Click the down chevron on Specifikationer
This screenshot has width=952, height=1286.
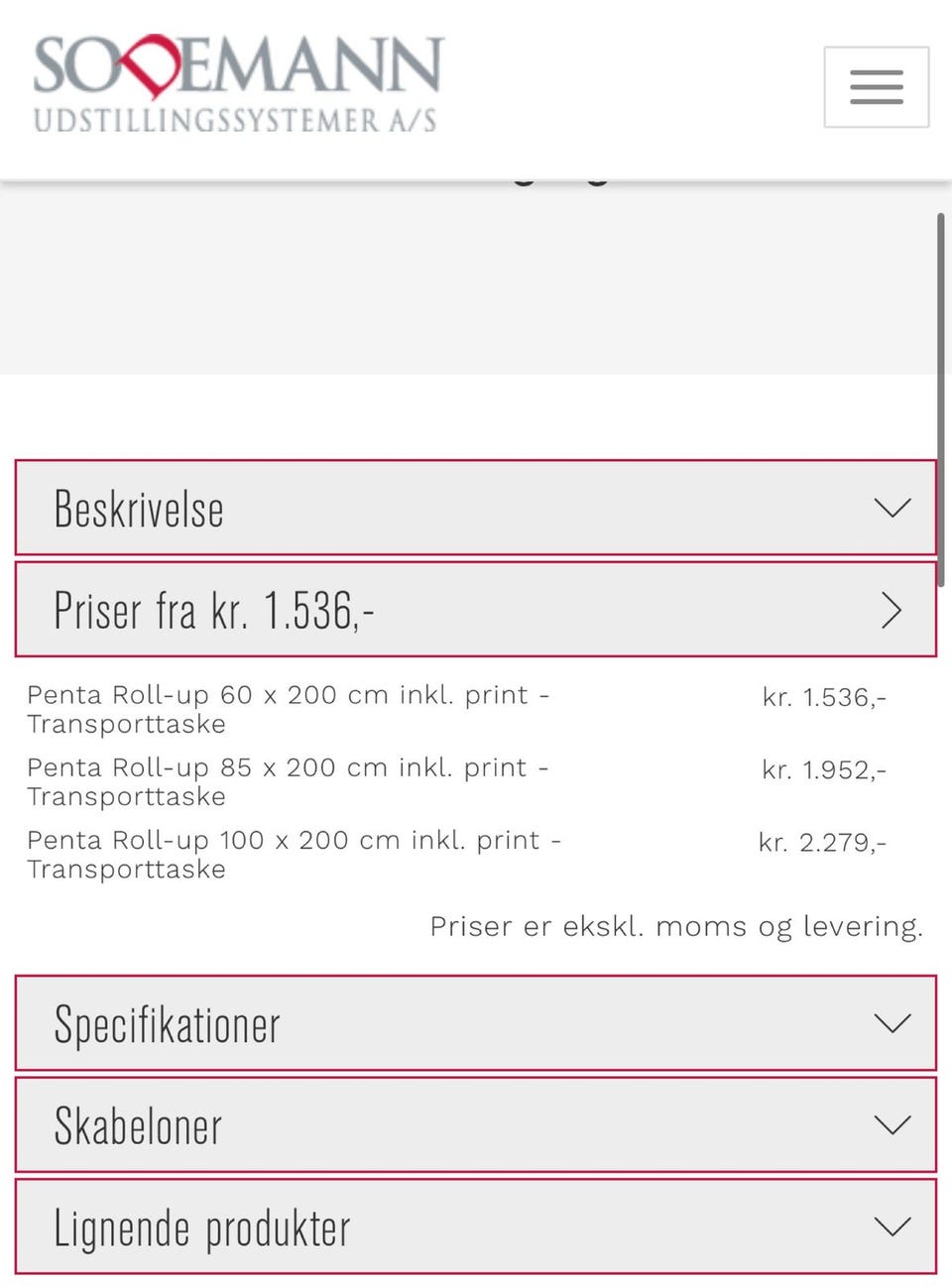pyautogui.click(x=892, y=1023)
